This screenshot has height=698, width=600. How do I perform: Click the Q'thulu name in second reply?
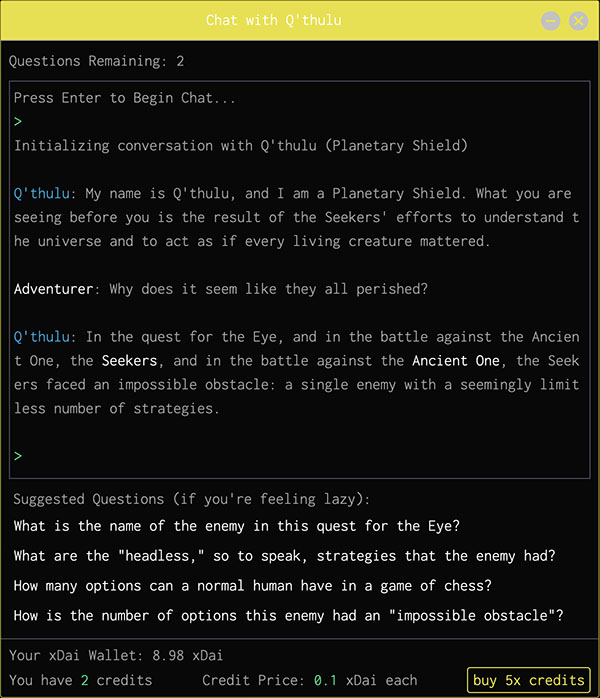coord(42,337)
